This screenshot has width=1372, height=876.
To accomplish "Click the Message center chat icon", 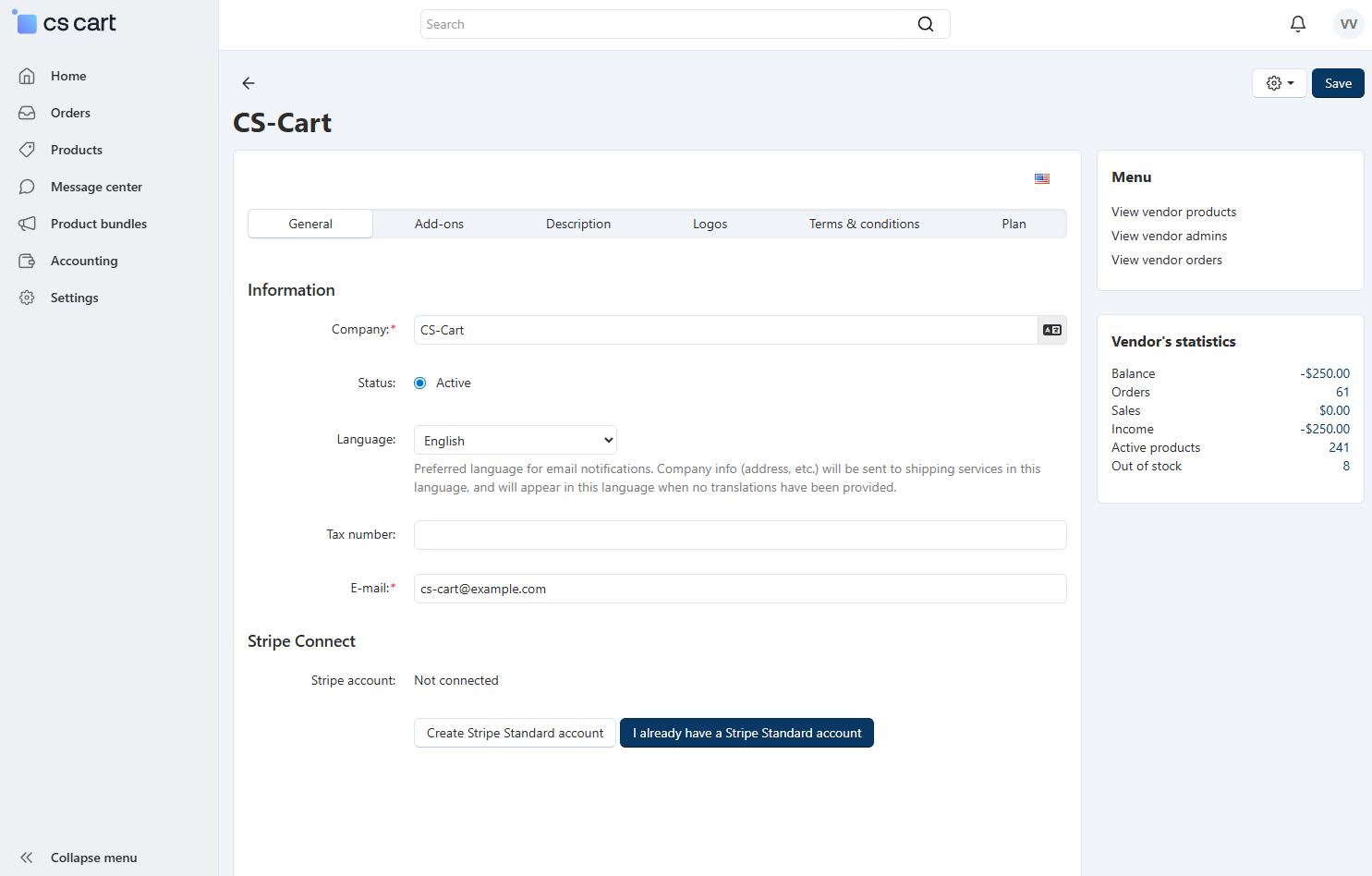I will [x=28, y=187].
